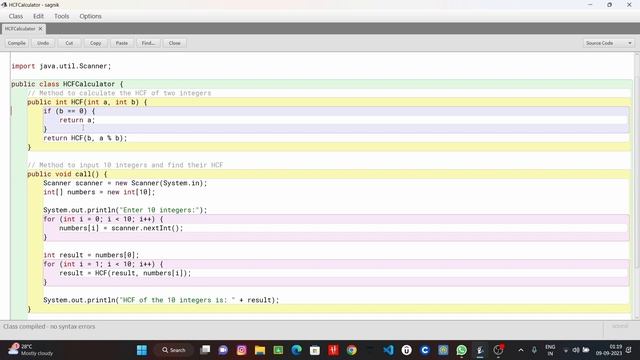
Task: Click the BlueJ taskbar icon
Action: [480, 350]
